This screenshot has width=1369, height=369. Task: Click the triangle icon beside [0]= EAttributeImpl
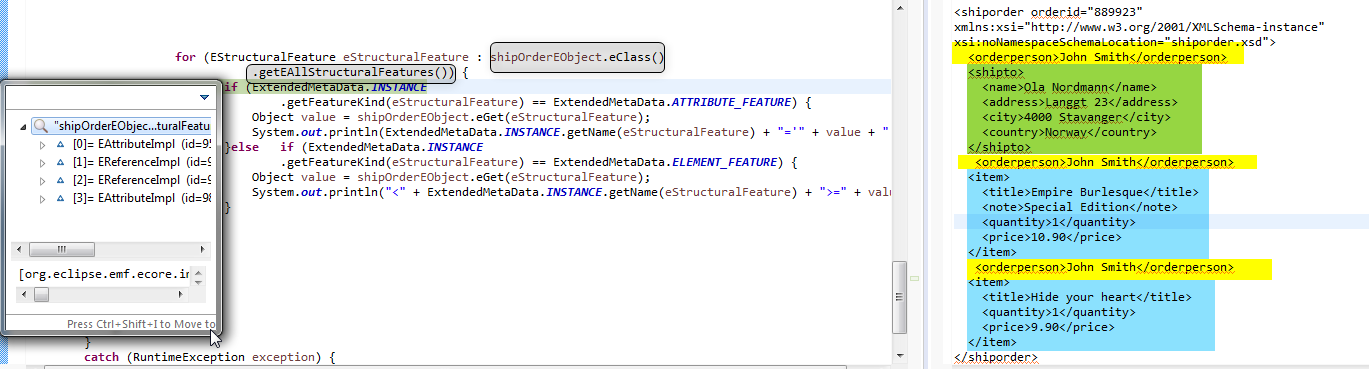(61, 145)
